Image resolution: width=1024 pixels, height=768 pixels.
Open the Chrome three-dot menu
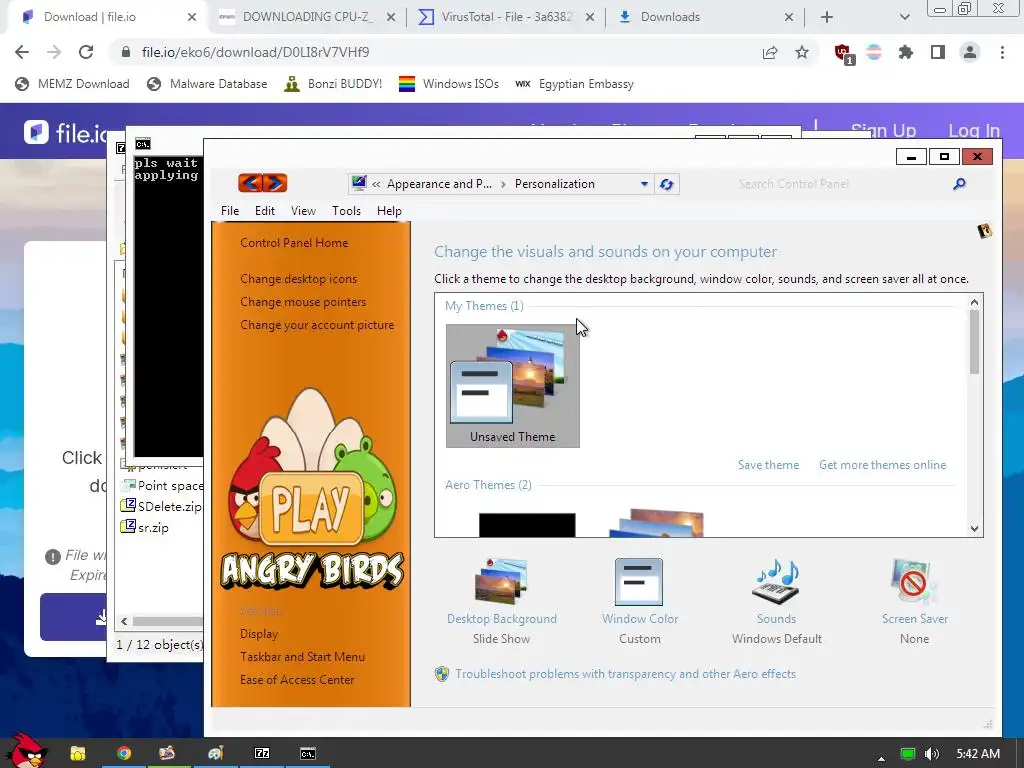1002,52
